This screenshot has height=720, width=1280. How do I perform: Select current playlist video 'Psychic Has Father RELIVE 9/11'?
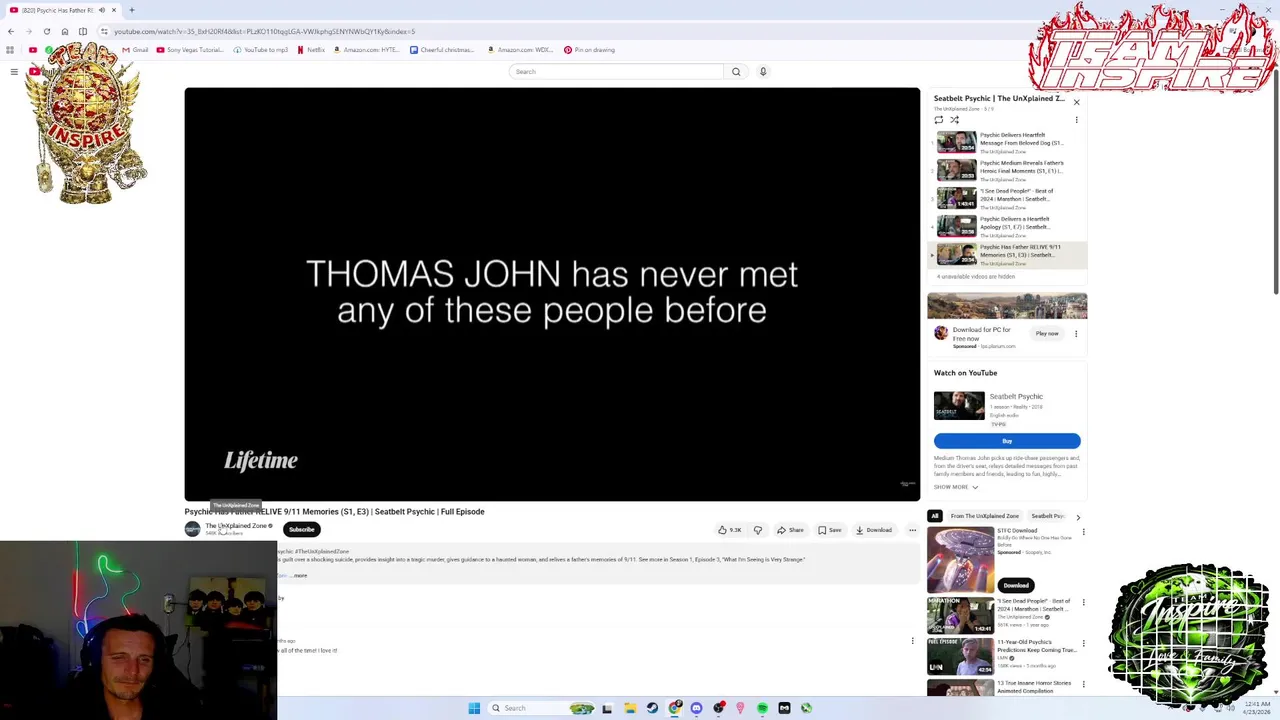coord(1007,255)
